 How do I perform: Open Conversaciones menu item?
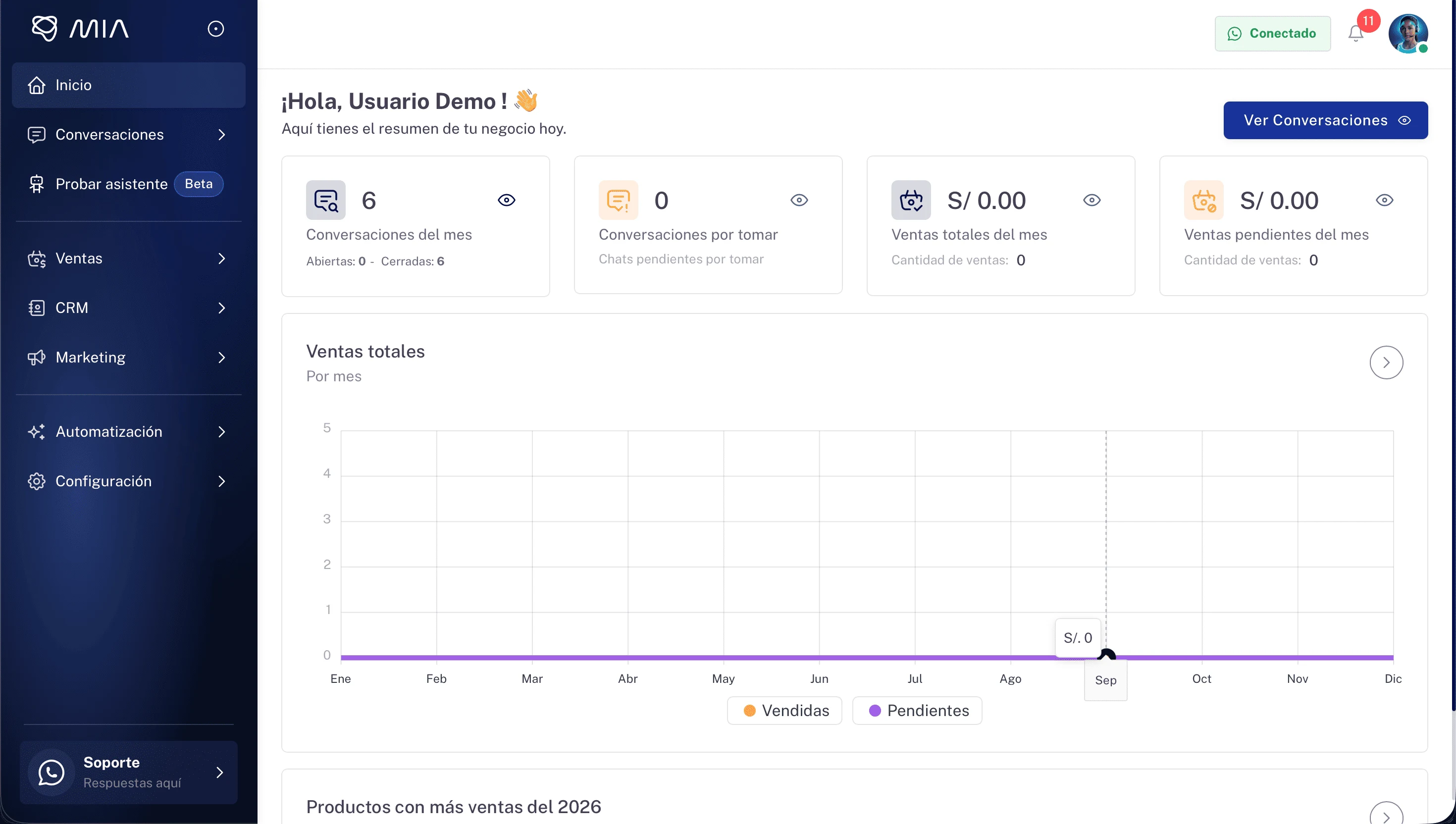pos(128,135)
